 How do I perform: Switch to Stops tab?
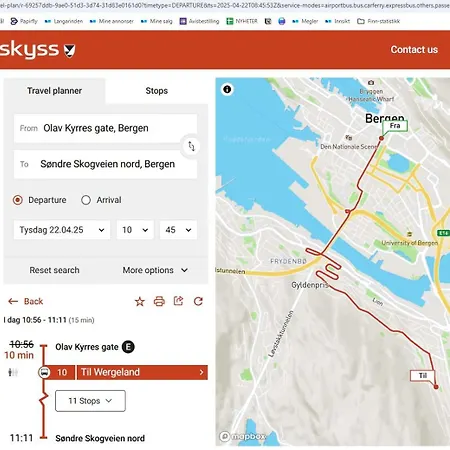coord(157,91)
